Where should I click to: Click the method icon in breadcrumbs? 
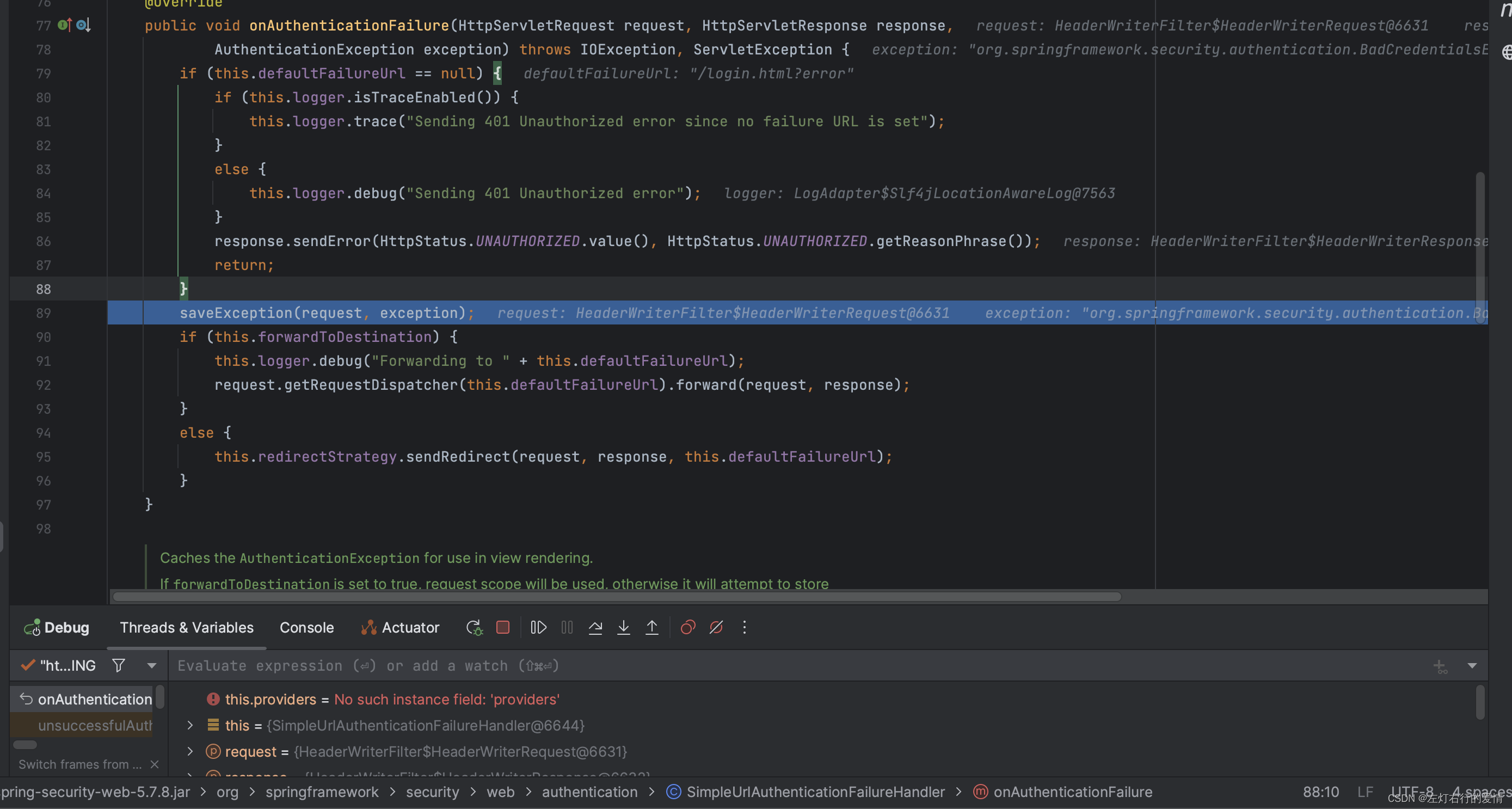point(980,792)
